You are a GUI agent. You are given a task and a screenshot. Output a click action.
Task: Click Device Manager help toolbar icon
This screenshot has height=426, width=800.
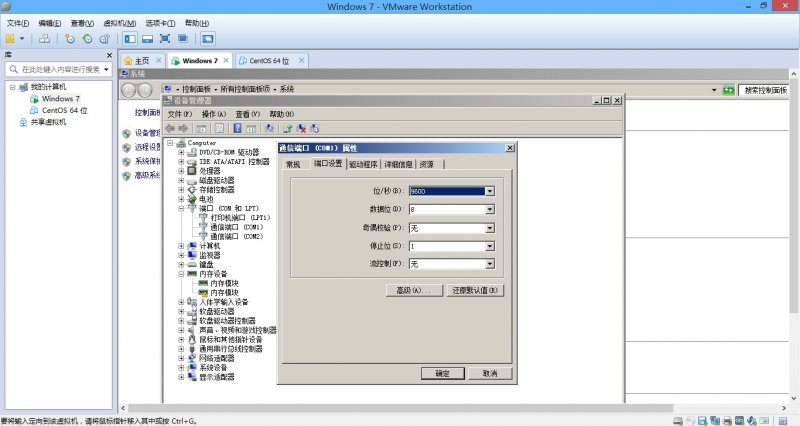[x=237, y=129]
